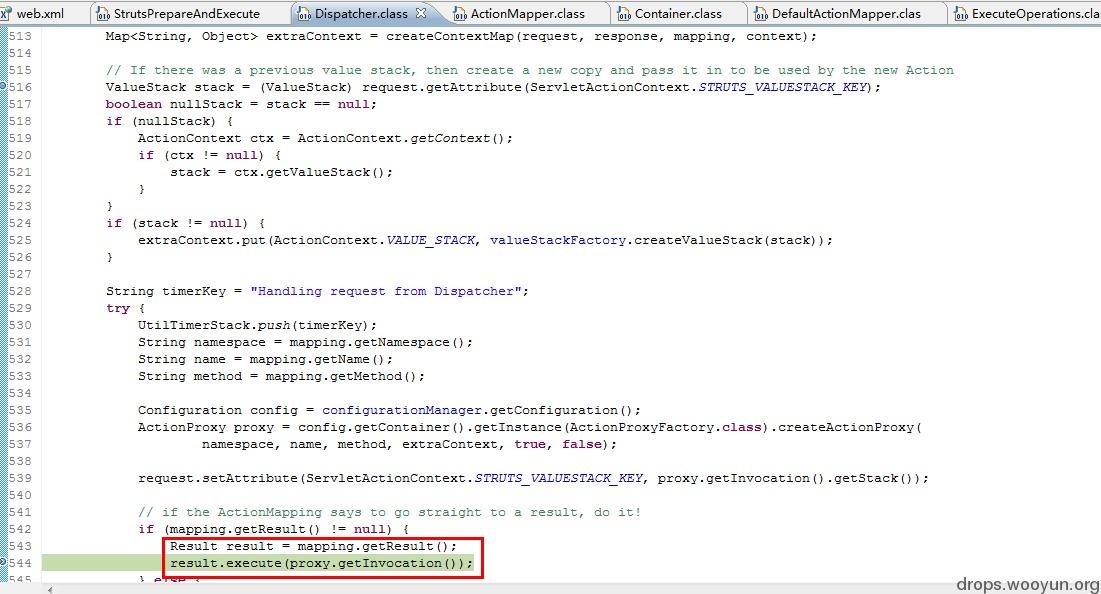Click the horizontal scrollbar left arrow

tap(50, 590)
